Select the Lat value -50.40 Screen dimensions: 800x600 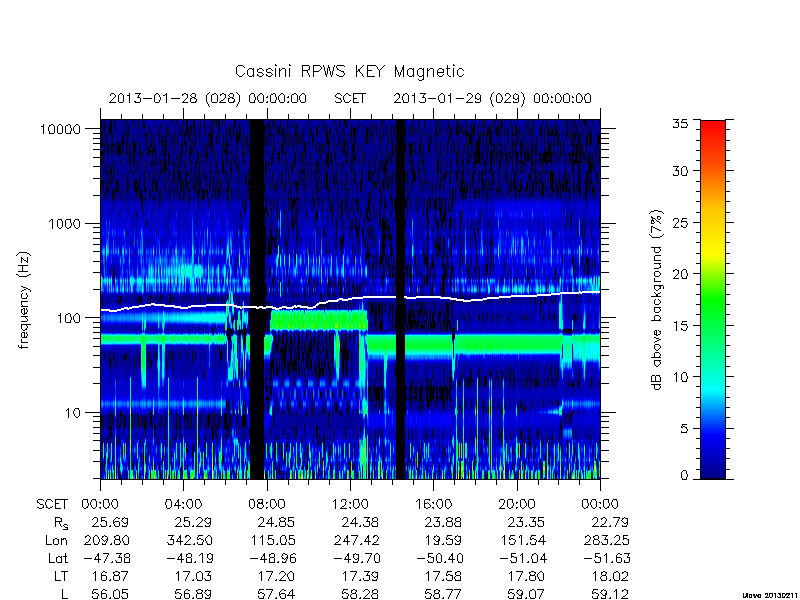439,559
